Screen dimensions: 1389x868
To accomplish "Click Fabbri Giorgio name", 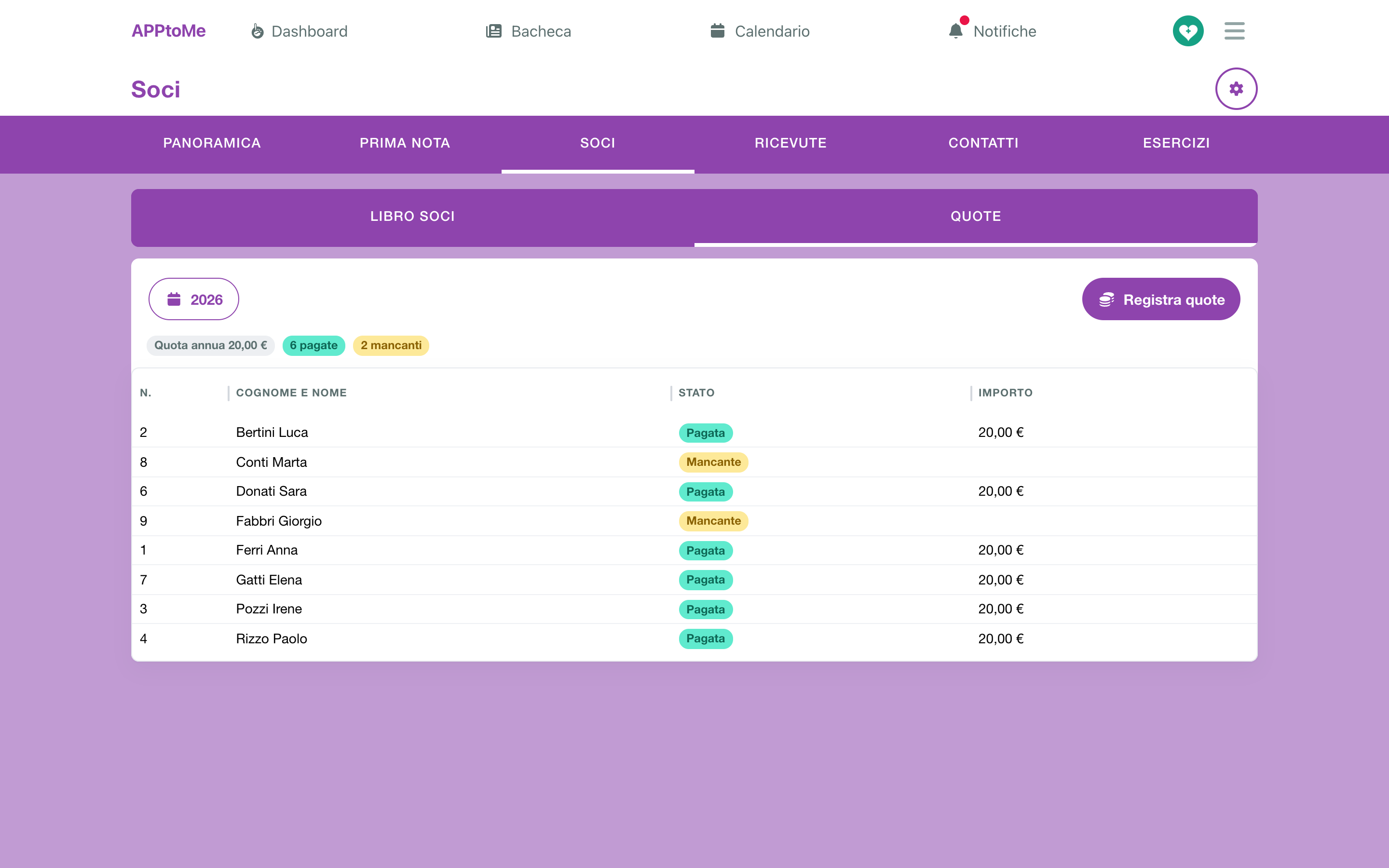I will point(279,521).
